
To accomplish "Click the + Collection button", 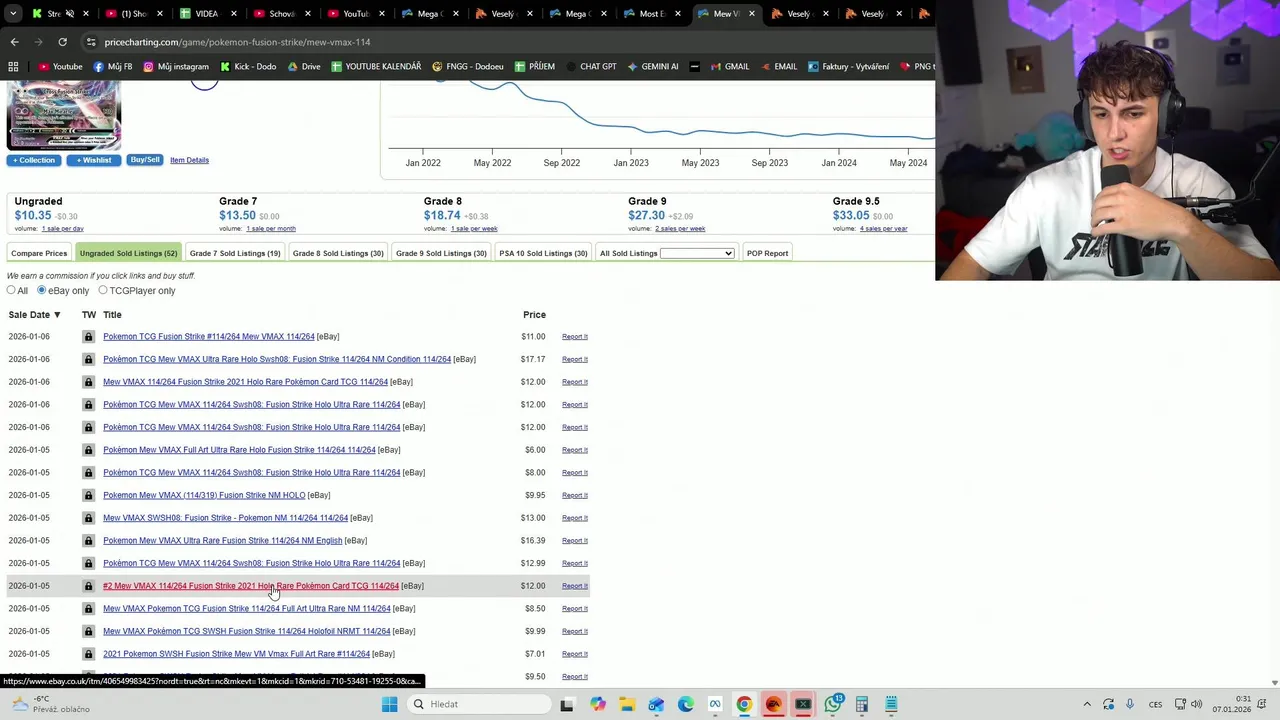I will coord(34,160).
